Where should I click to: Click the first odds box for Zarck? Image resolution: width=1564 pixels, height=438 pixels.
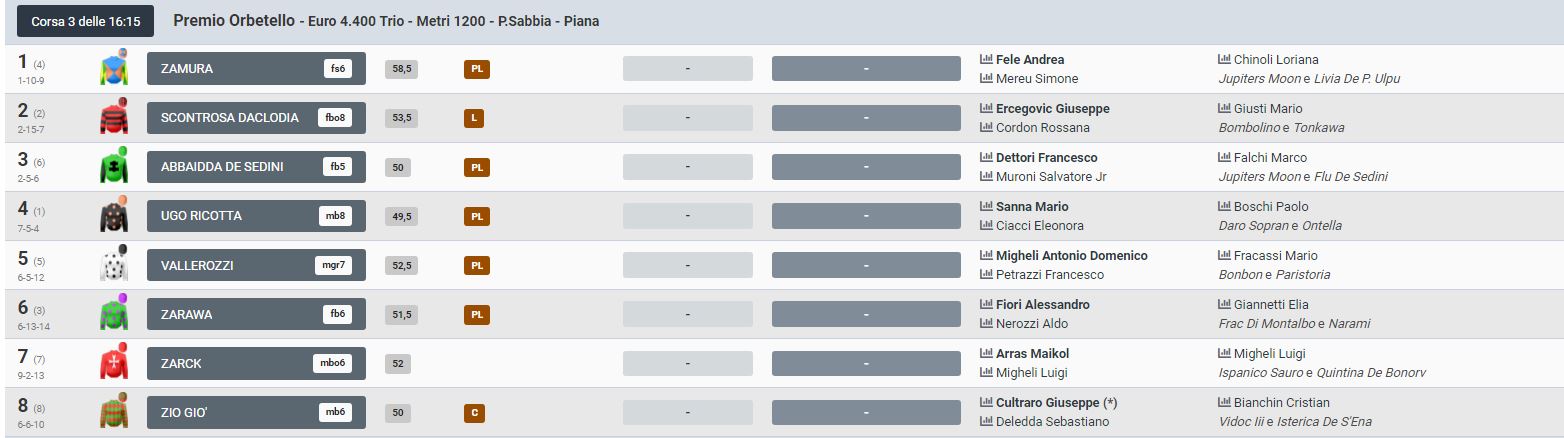click(x=687, y=363)
